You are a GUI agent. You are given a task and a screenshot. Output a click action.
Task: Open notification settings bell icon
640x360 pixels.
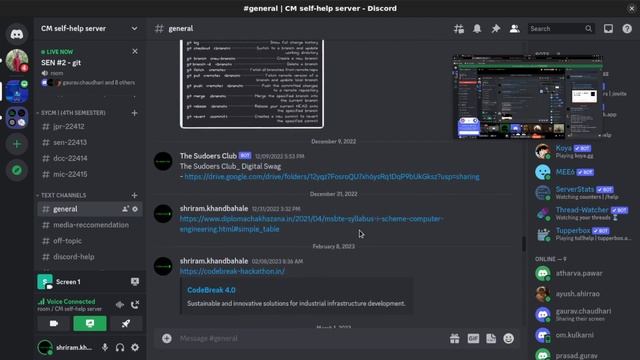tap(477, 29)
